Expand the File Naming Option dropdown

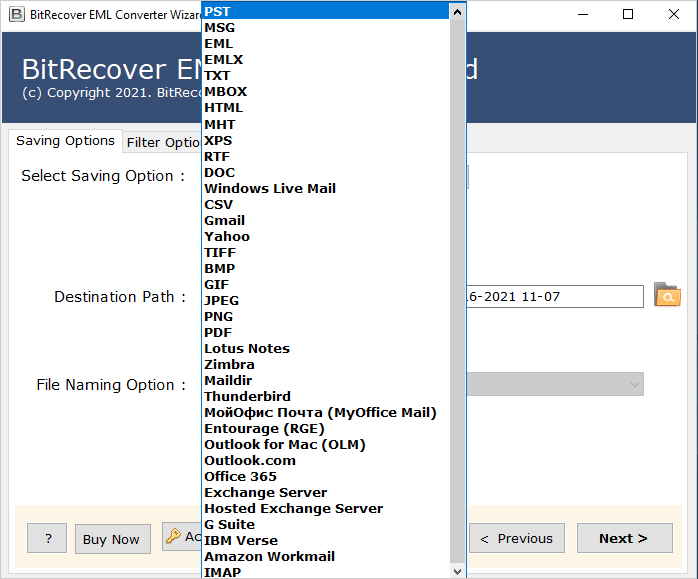click(555, 384)
